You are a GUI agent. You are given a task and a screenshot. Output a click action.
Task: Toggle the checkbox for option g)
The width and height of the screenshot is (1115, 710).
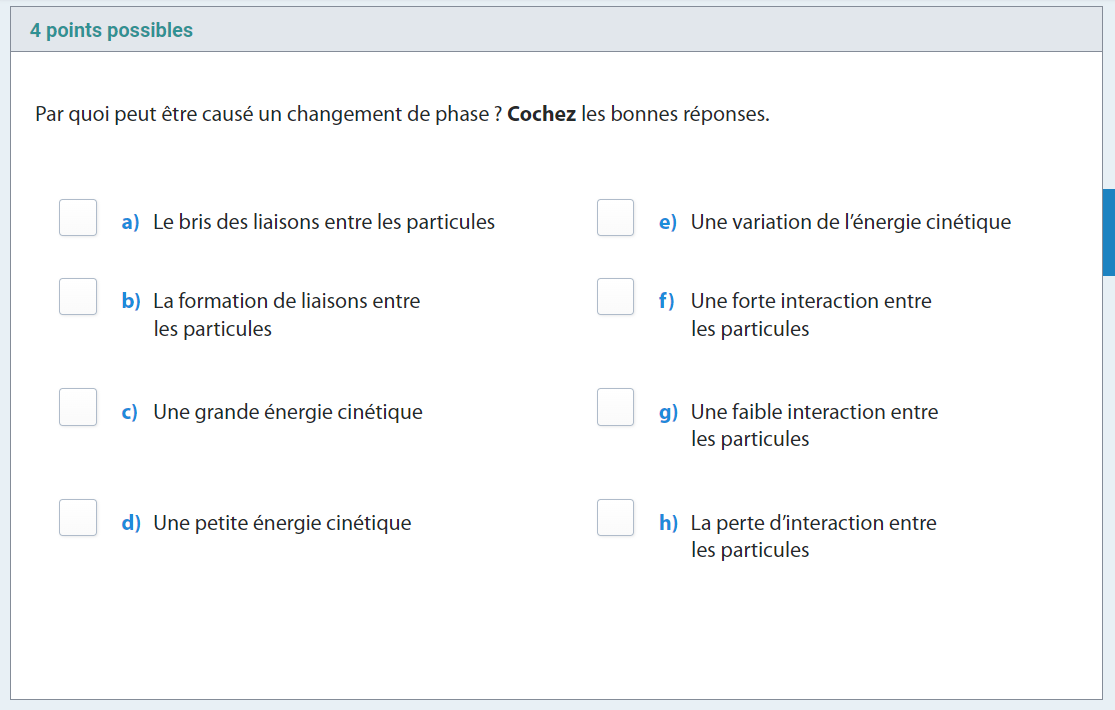(615, 407)
